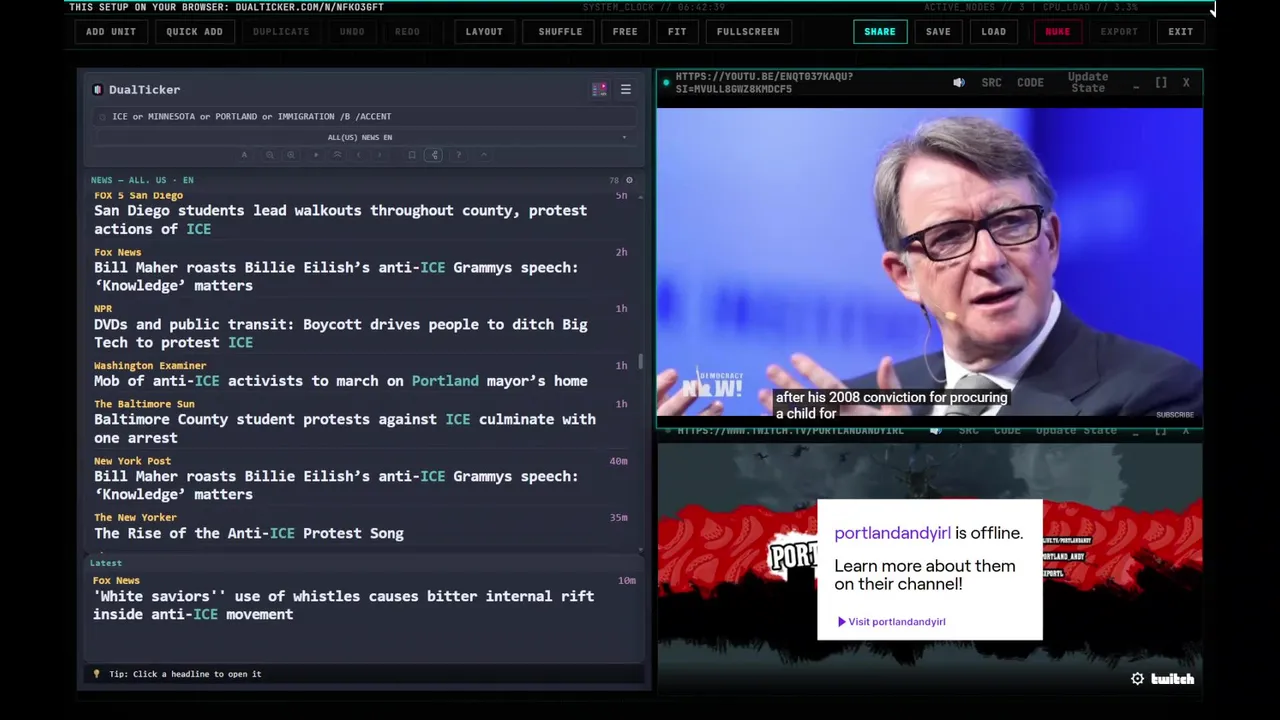1280x720 pixels.
Task: Click the SAVE button
Action: coord(938,32)
